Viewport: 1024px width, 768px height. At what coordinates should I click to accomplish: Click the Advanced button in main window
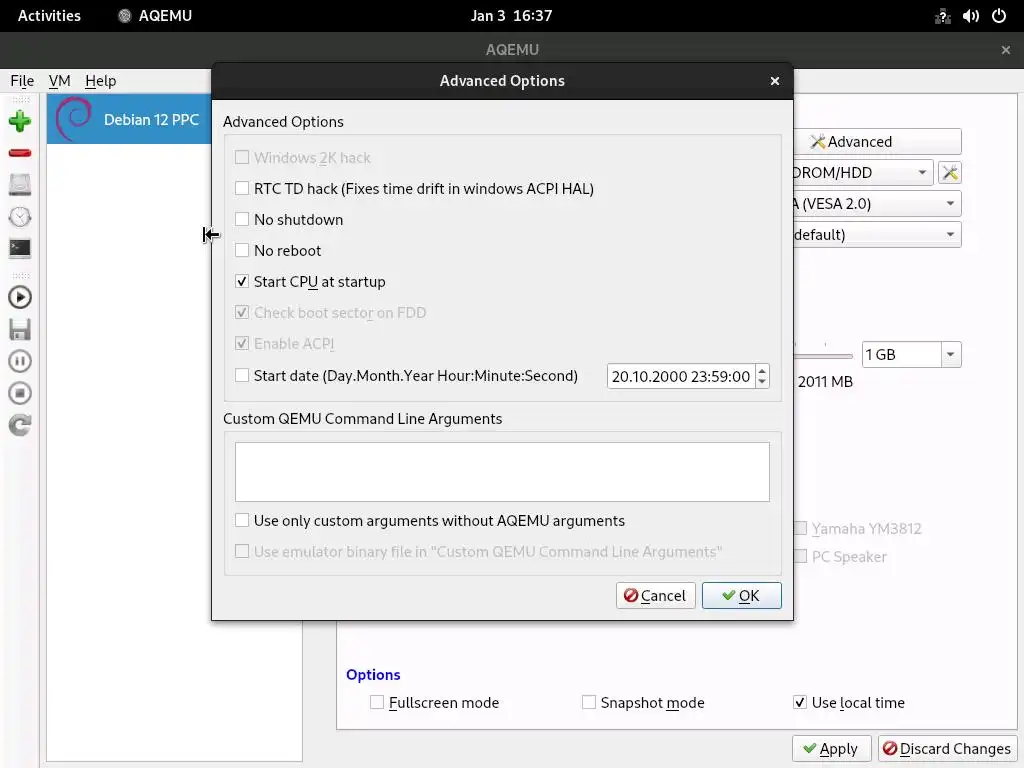877,142
